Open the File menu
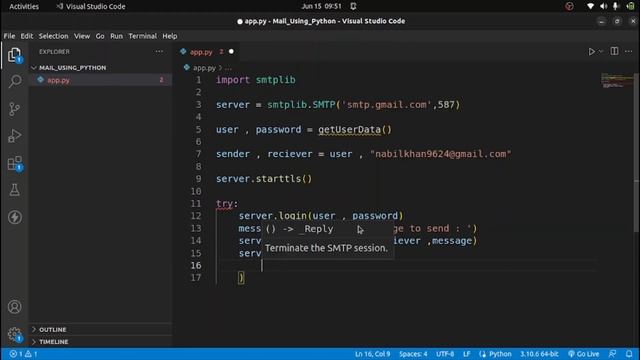This screenshot has width=640, height=360. [x=9, y=36]
